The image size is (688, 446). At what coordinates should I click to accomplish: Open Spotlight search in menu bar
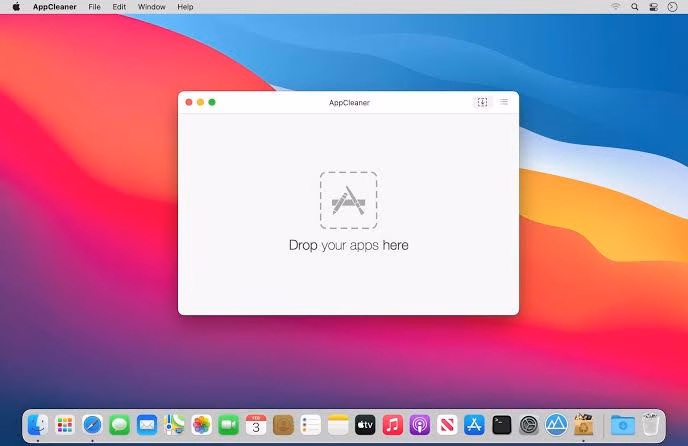635,7
